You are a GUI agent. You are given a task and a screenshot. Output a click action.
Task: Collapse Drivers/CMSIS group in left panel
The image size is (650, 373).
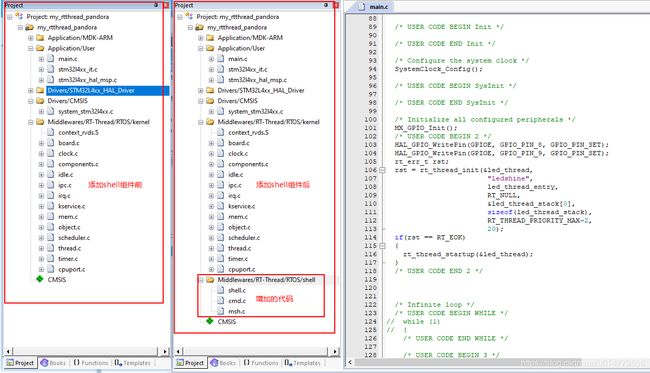[31, 101]
